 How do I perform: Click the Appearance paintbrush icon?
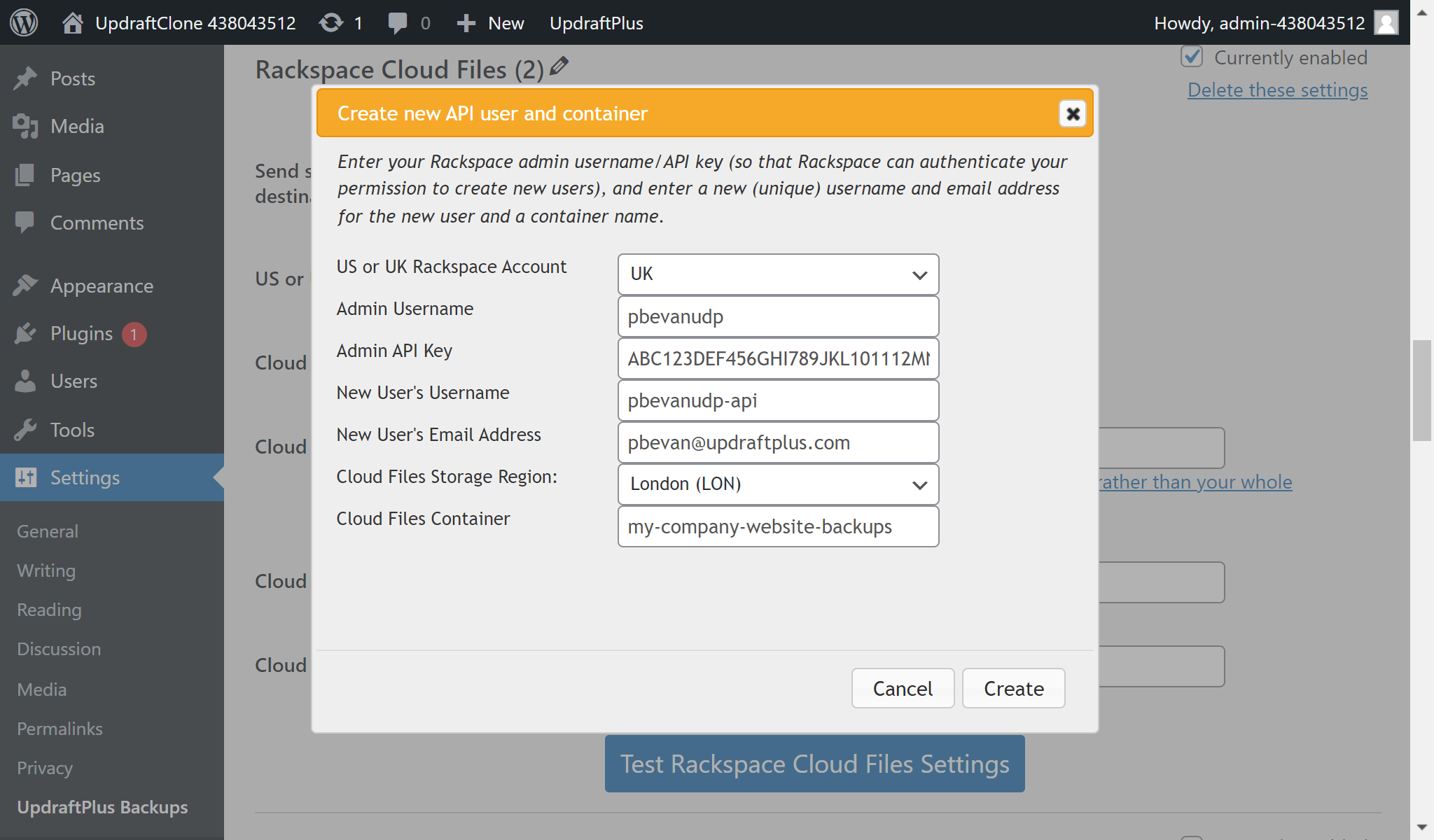click(26, 286)
